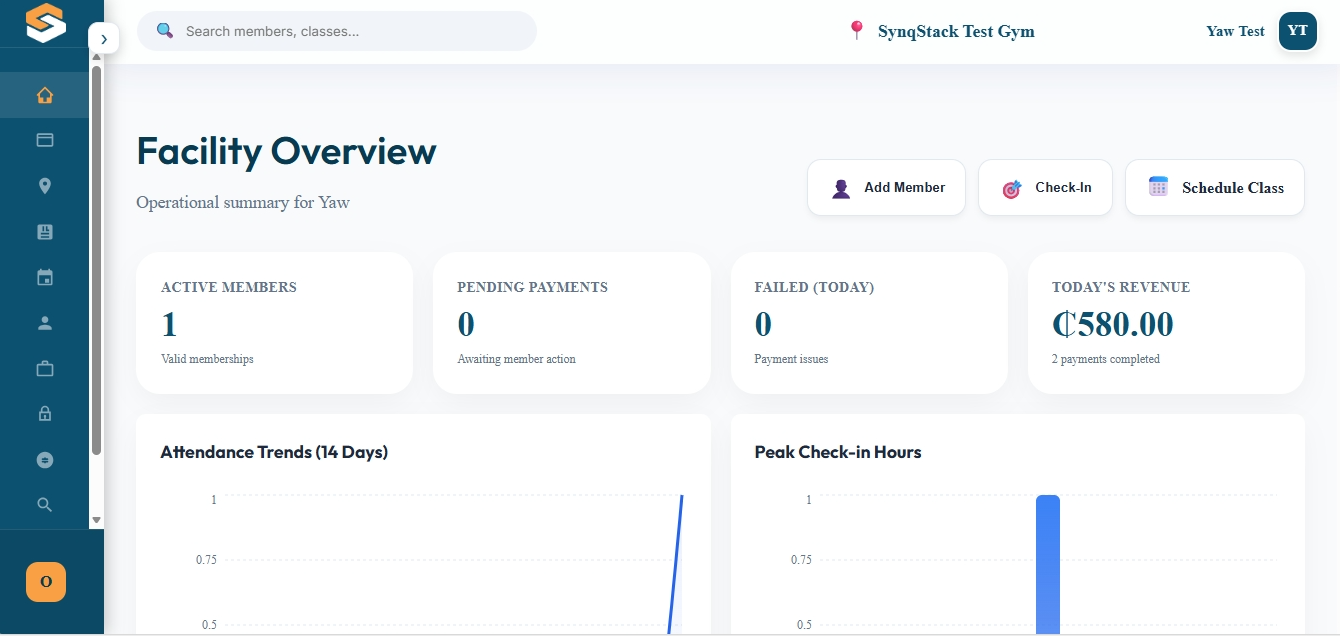This screenshot has width=1340, height=636.
Task: Open the payments card icon in sidebar
Action: tap(44, 140)
